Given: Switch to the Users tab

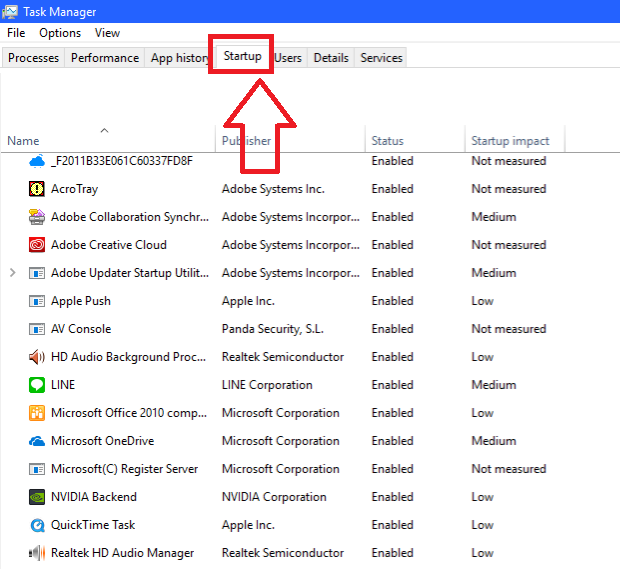Looking at the screenshot, I should coord(288,58).
